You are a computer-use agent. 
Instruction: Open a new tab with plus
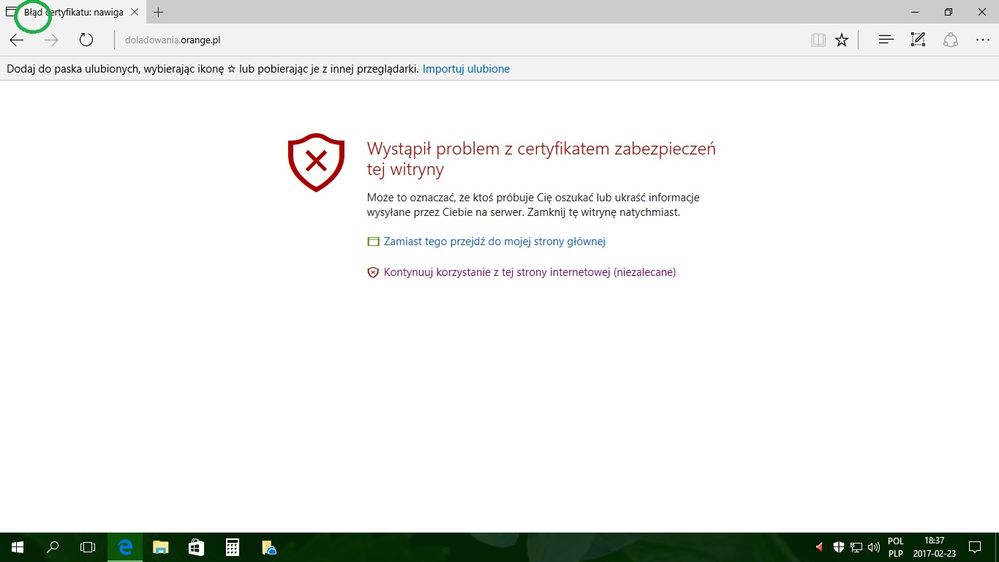[158, 12]
